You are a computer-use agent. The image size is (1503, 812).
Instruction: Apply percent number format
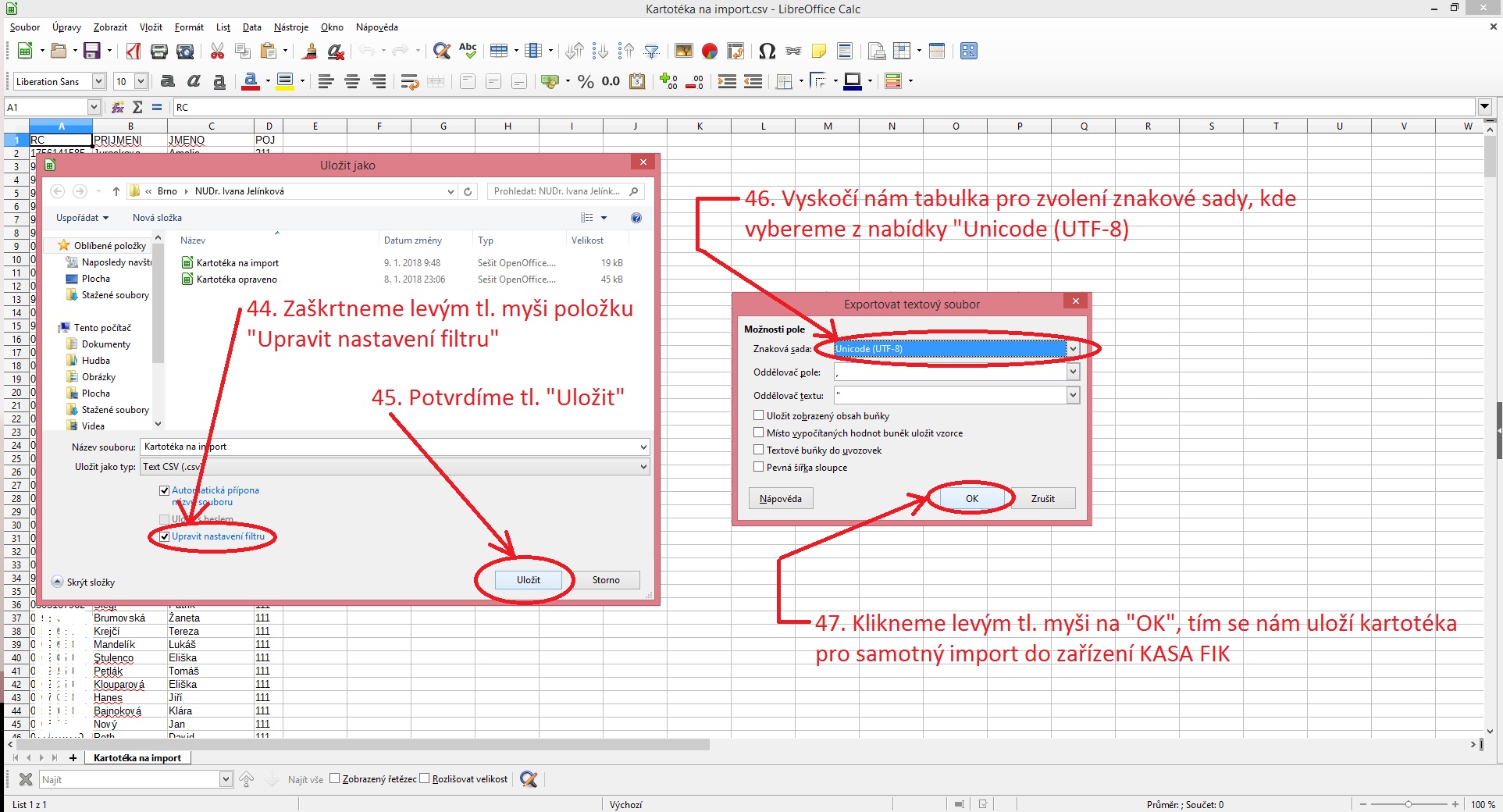586,82
